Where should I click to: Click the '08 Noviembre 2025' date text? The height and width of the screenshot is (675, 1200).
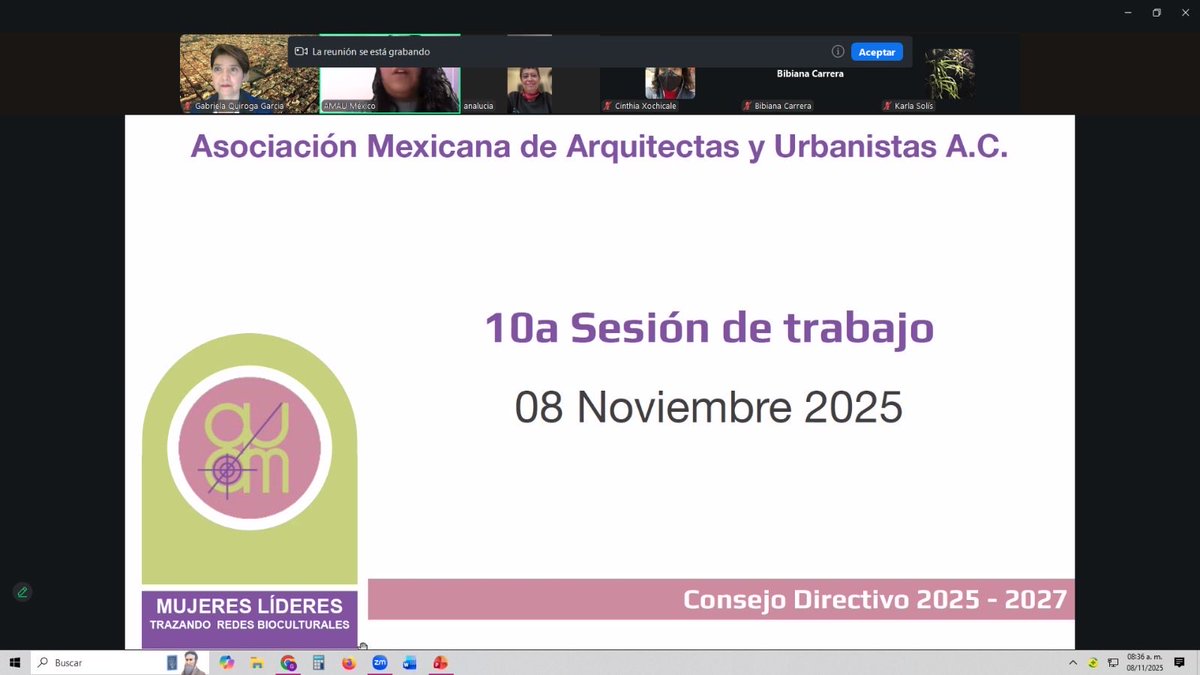(x=709, y=408)
